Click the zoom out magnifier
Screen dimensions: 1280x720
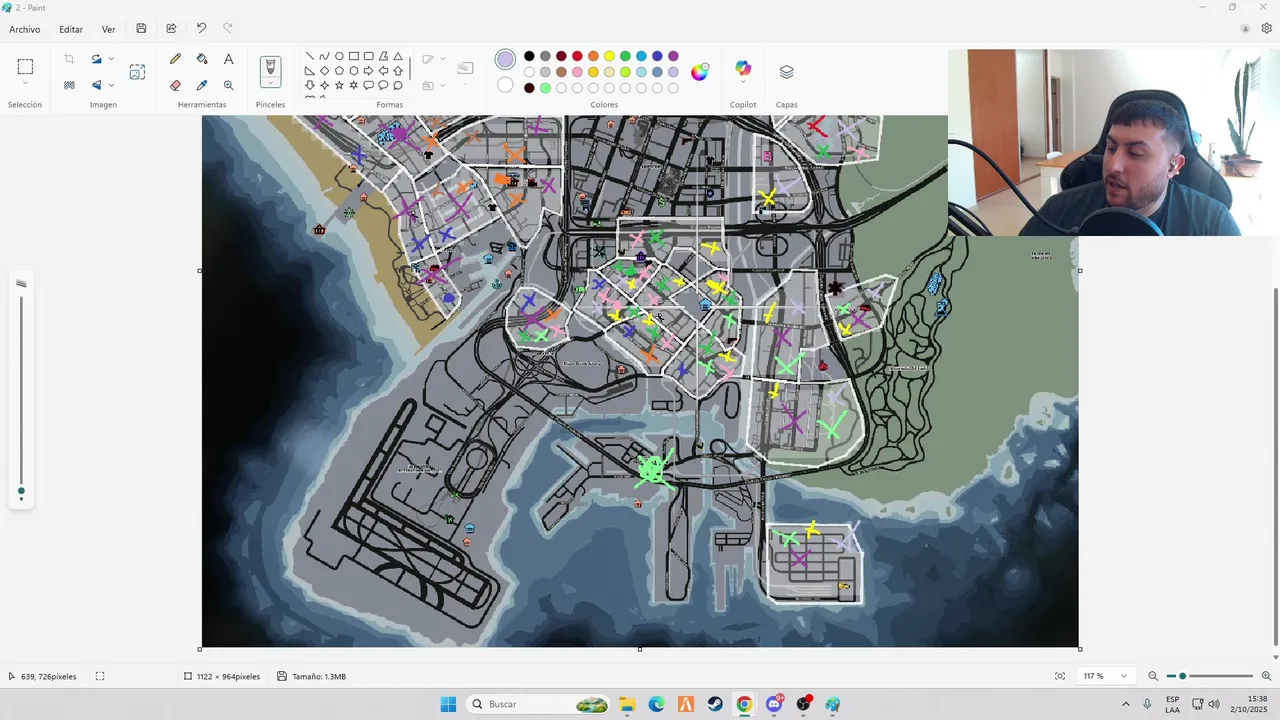coord(1153,676)
